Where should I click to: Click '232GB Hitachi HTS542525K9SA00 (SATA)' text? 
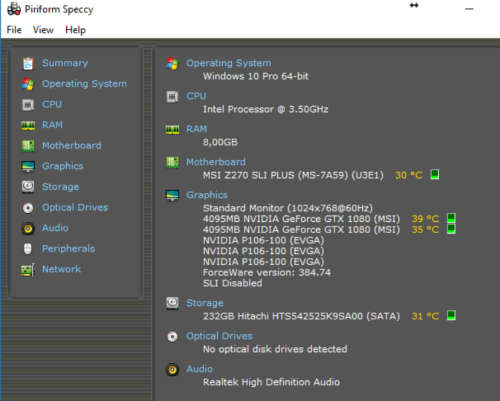tap(301, 316)
